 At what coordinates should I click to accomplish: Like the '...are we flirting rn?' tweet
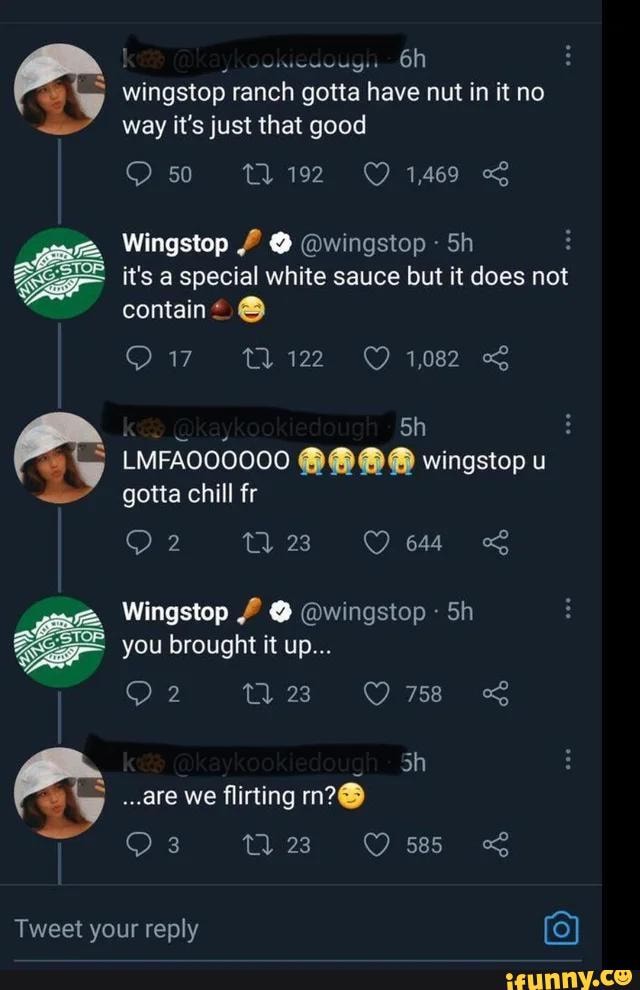(x=376, y=845)
